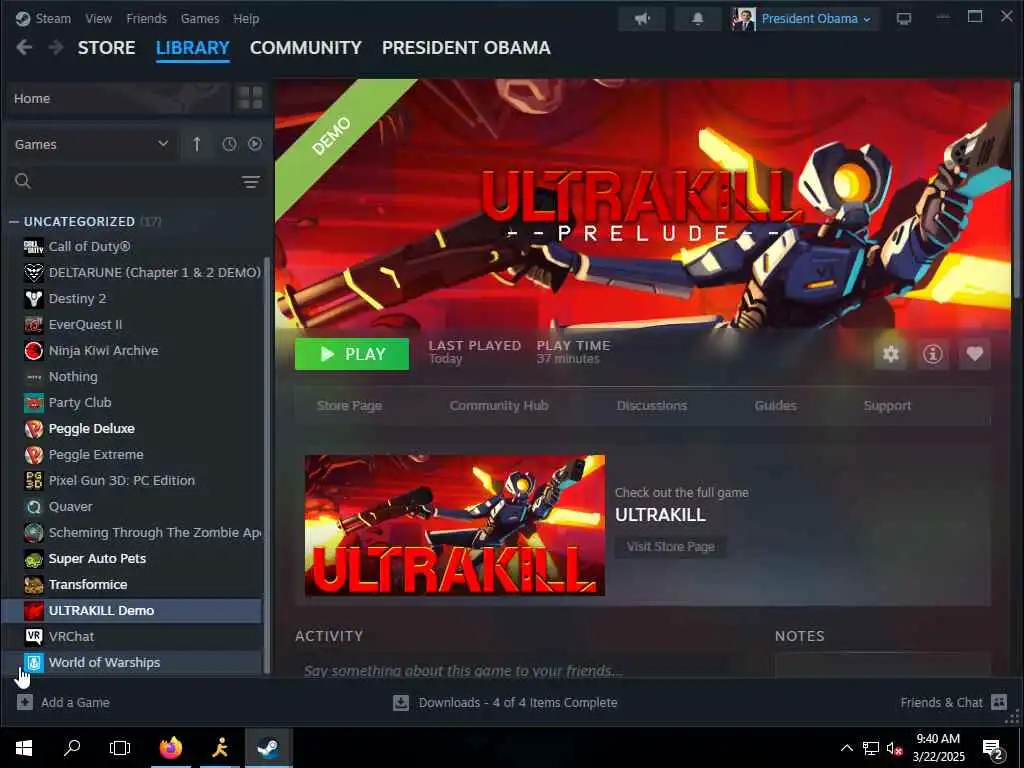Open Friends & Chat grid icon
Viewport: 1024px width, 768px height.
coord(999,702)
